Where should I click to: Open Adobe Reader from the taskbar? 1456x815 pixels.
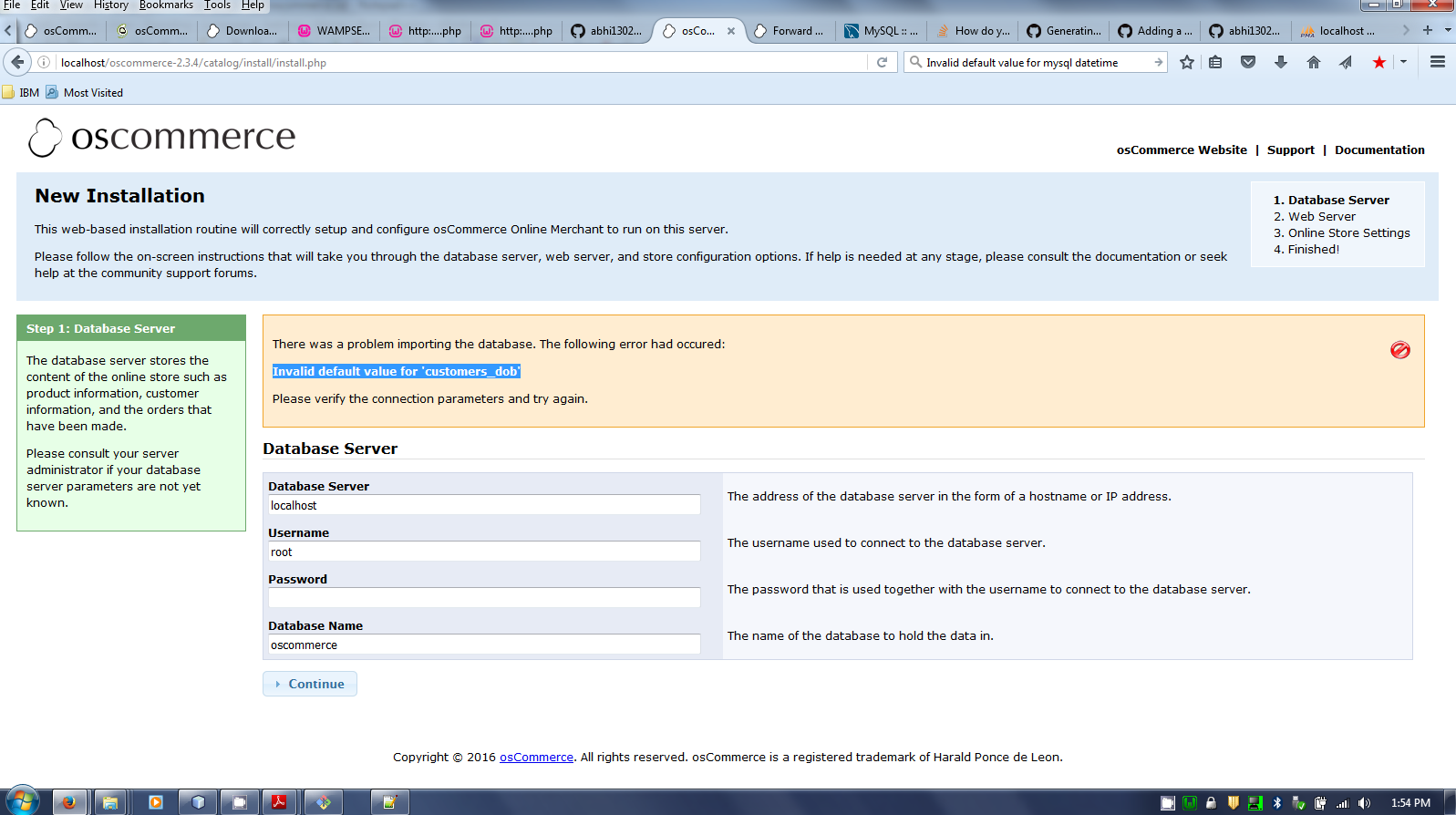[x=279, y=802]
